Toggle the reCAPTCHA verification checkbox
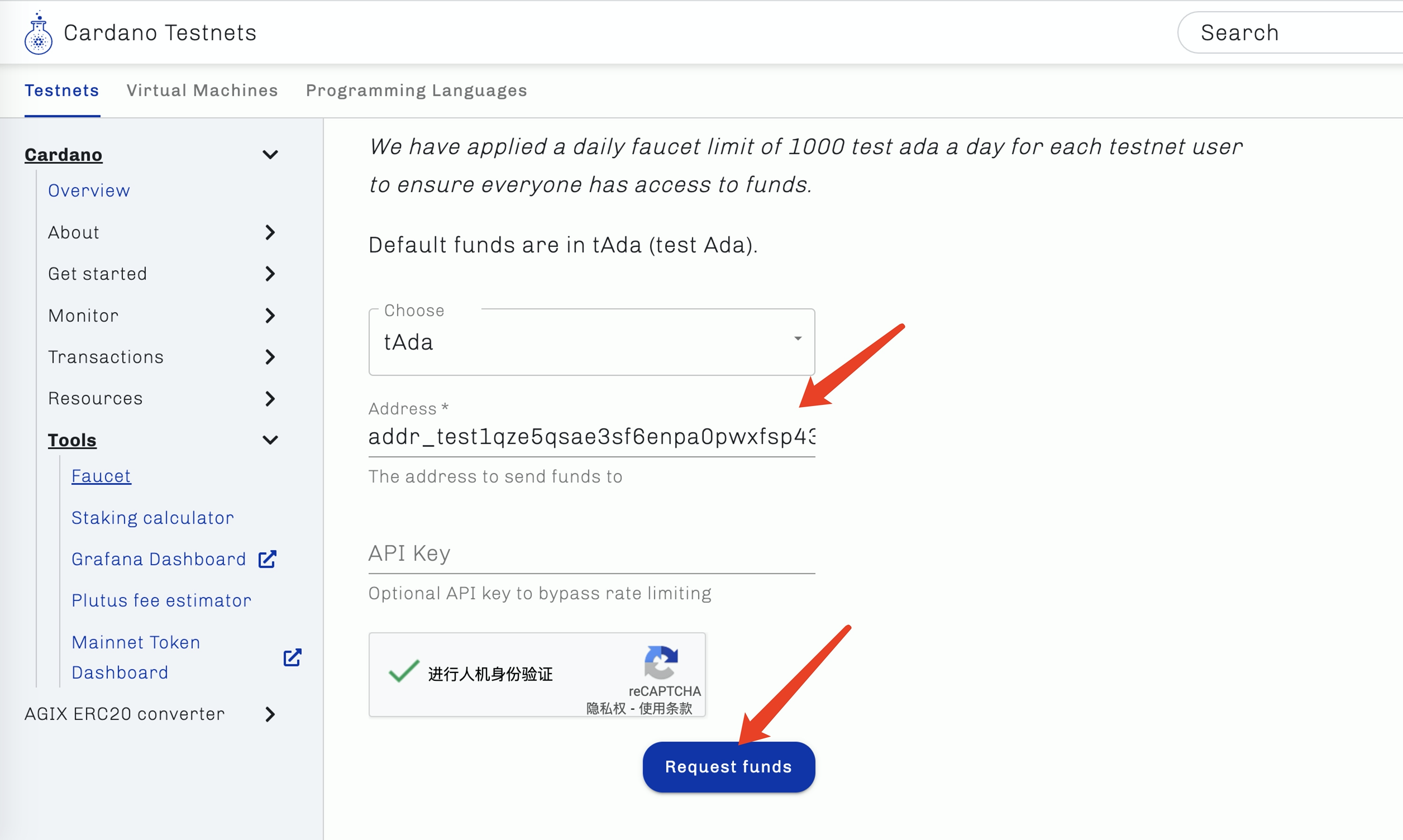 click(403, 672)
